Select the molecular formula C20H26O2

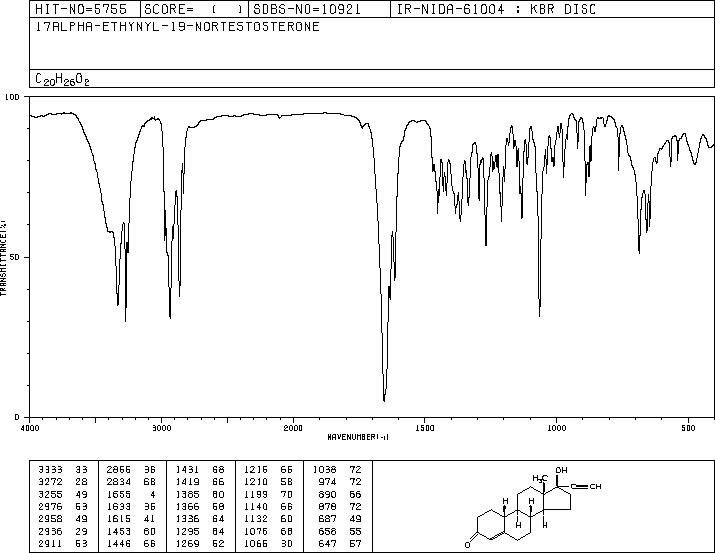[x=62, y=79]
